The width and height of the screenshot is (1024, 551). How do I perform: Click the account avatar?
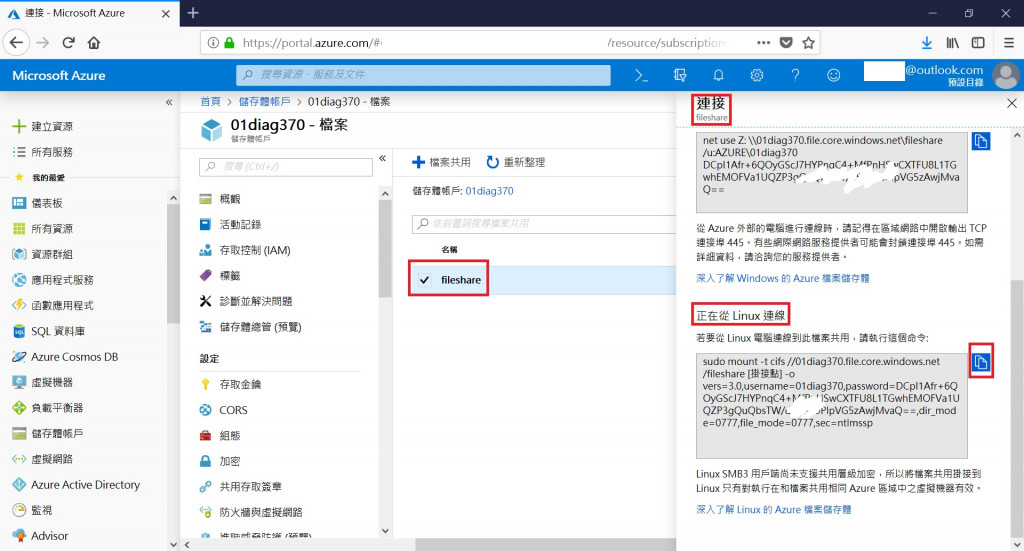(1006, 75)
